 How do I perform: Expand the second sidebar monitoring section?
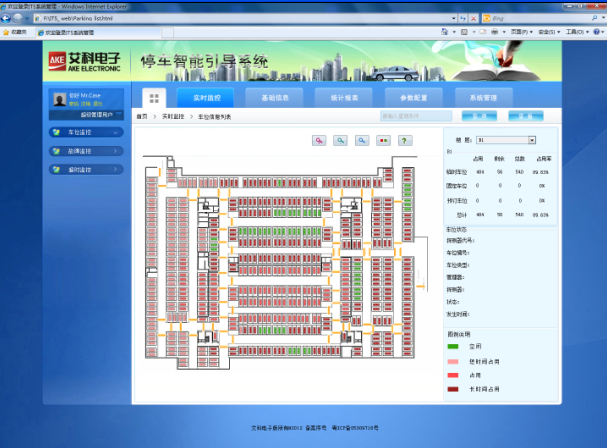click(90, 150)
